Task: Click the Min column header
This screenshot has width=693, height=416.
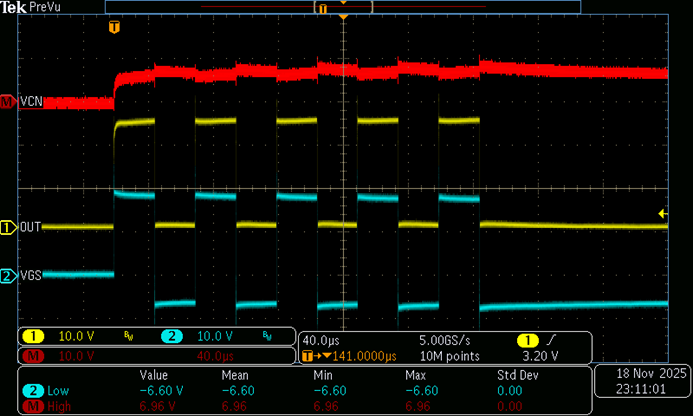Action: [323, 375]
